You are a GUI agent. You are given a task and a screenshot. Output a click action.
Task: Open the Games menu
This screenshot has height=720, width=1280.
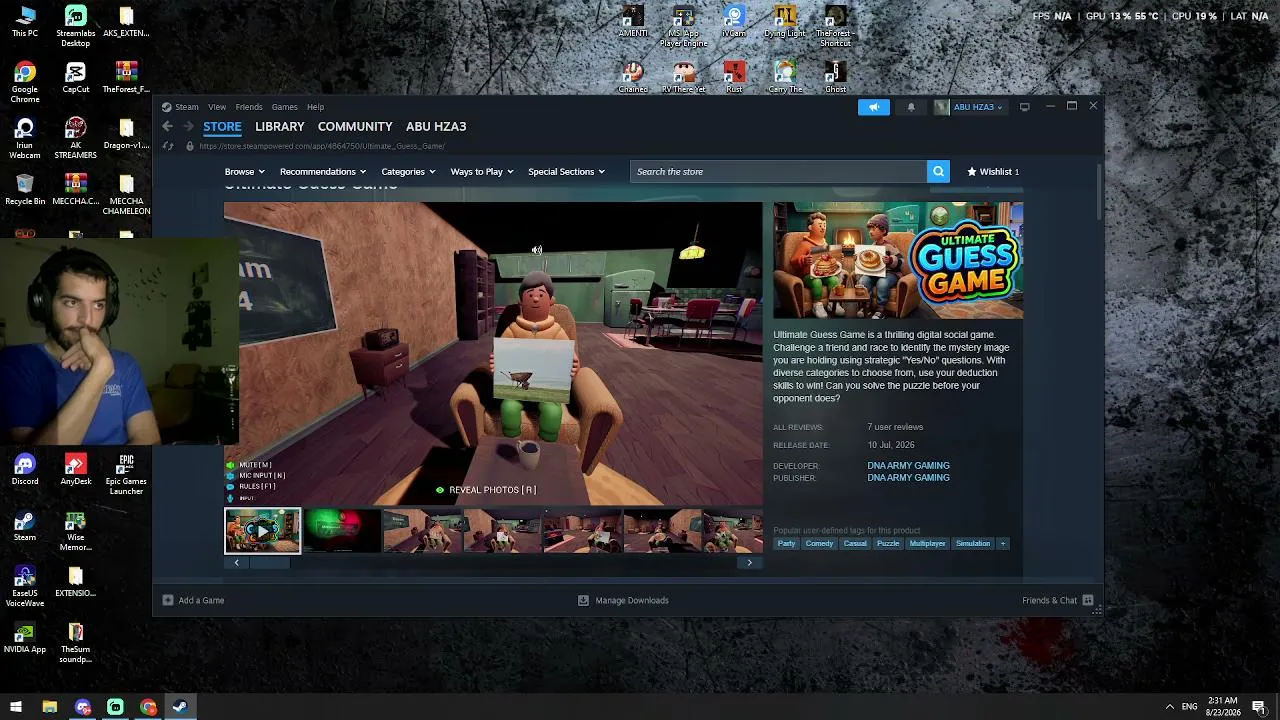click(x=284, y=107)
